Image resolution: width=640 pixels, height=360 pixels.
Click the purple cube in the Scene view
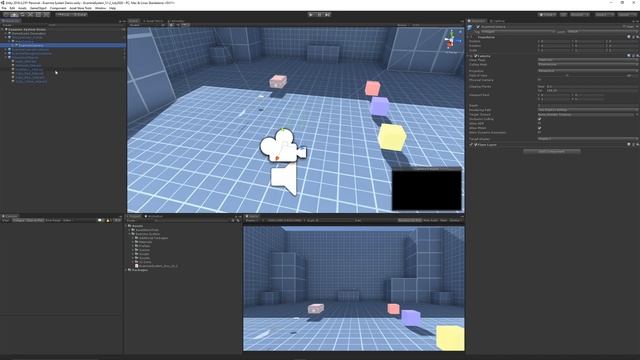tap(379, 106)
